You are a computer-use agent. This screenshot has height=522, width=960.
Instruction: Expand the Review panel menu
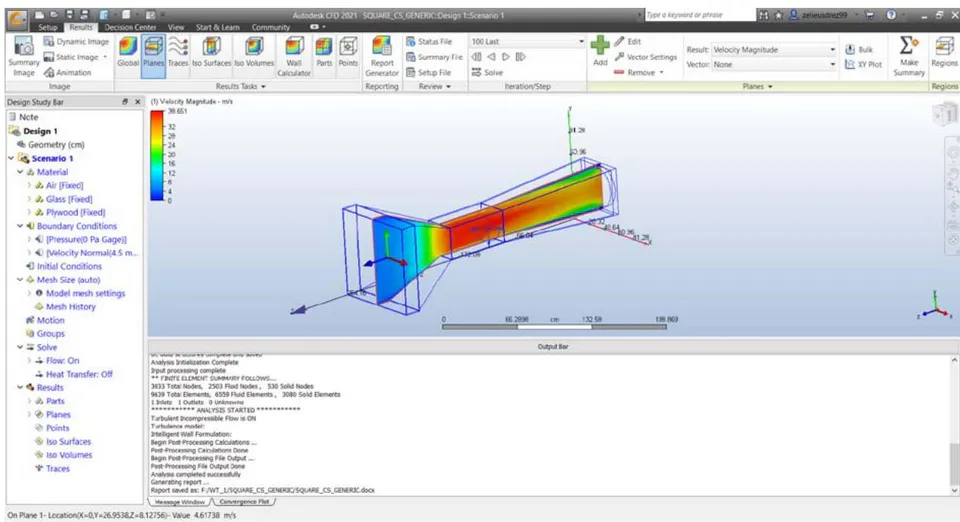[x=435, y=86]
